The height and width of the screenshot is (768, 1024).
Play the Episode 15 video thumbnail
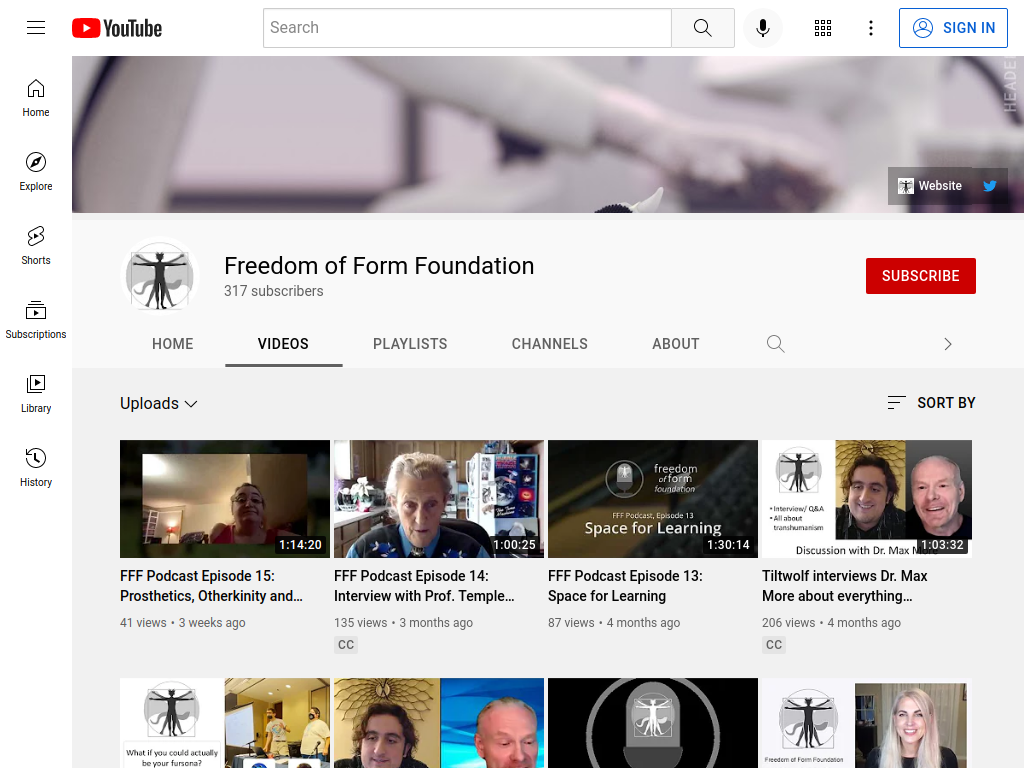pos(225,499)
